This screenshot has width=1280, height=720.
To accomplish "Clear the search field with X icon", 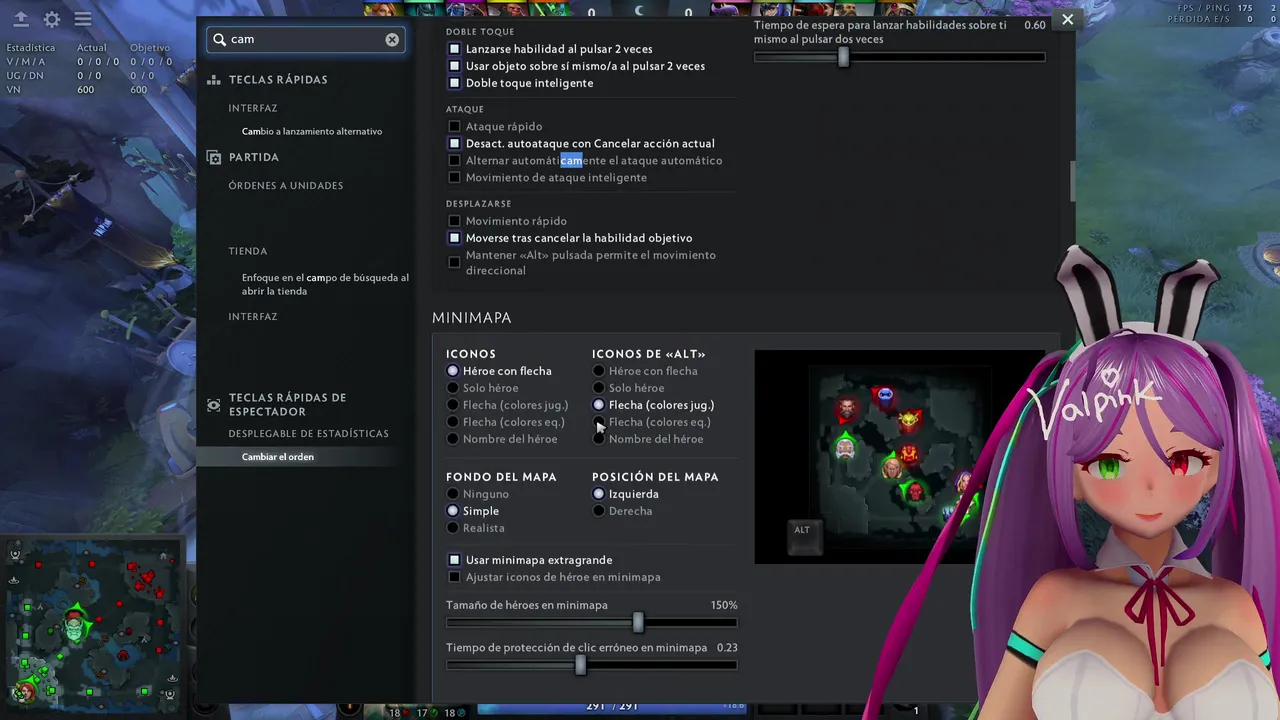I will pyautogui.click(x=392, y=39).
